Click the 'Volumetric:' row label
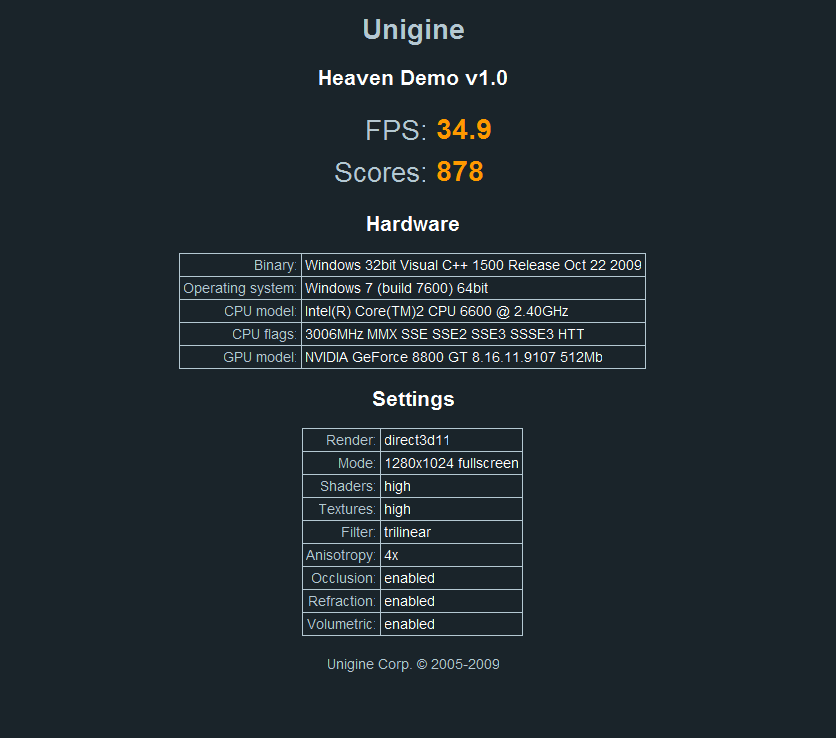Image resolution: width=836 pixels, height=738 pixels. point(341,624)
